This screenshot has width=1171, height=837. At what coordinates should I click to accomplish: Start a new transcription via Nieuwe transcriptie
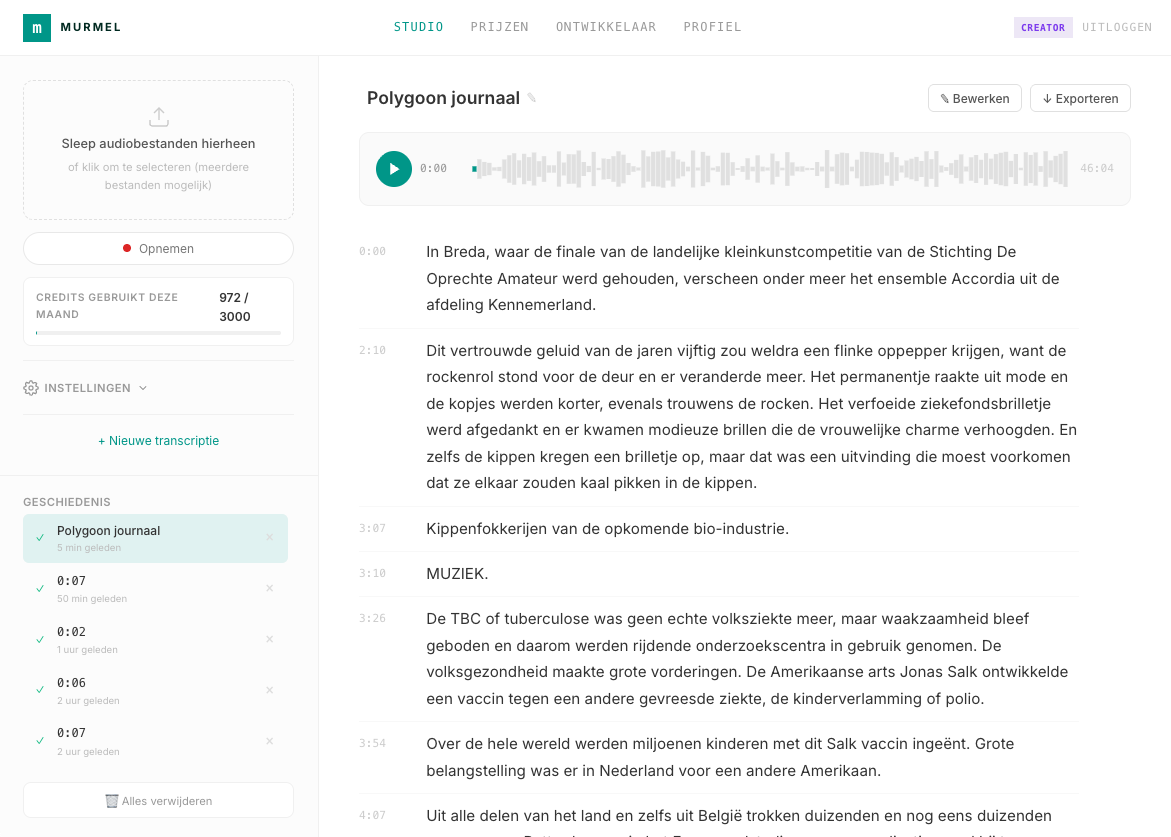[158, 439]
